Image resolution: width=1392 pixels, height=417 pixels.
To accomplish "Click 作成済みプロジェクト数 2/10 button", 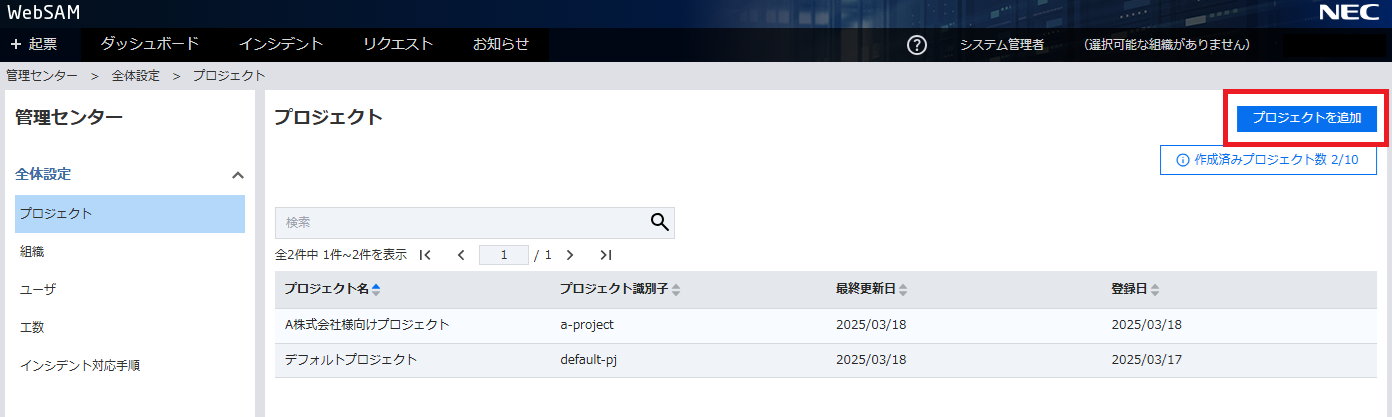I will (1267, 160).
